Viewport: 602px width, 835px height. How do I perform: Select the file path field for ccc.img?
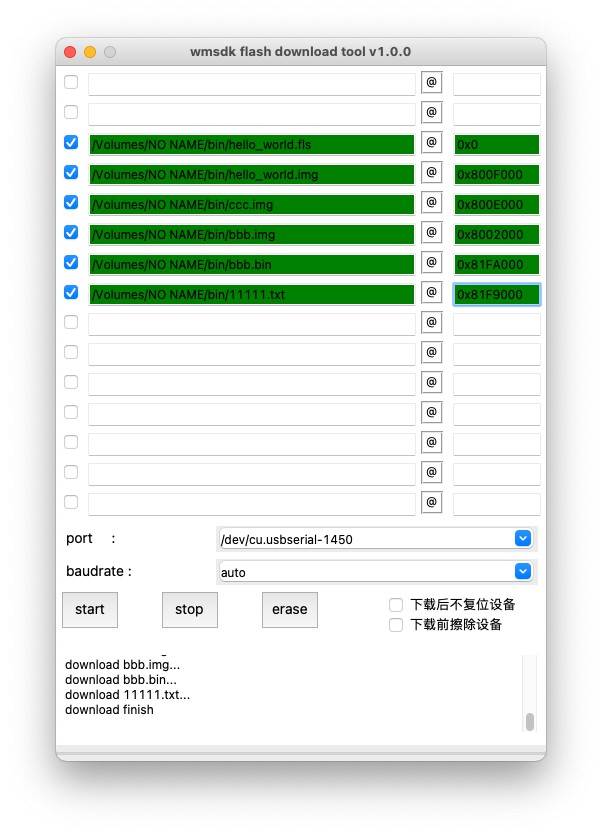tap(251, 204)
